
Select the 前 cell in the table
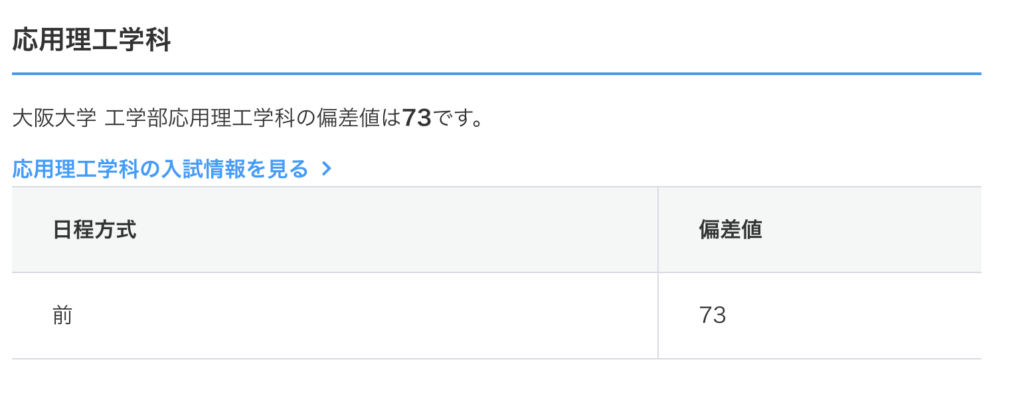tap(63, 316)
